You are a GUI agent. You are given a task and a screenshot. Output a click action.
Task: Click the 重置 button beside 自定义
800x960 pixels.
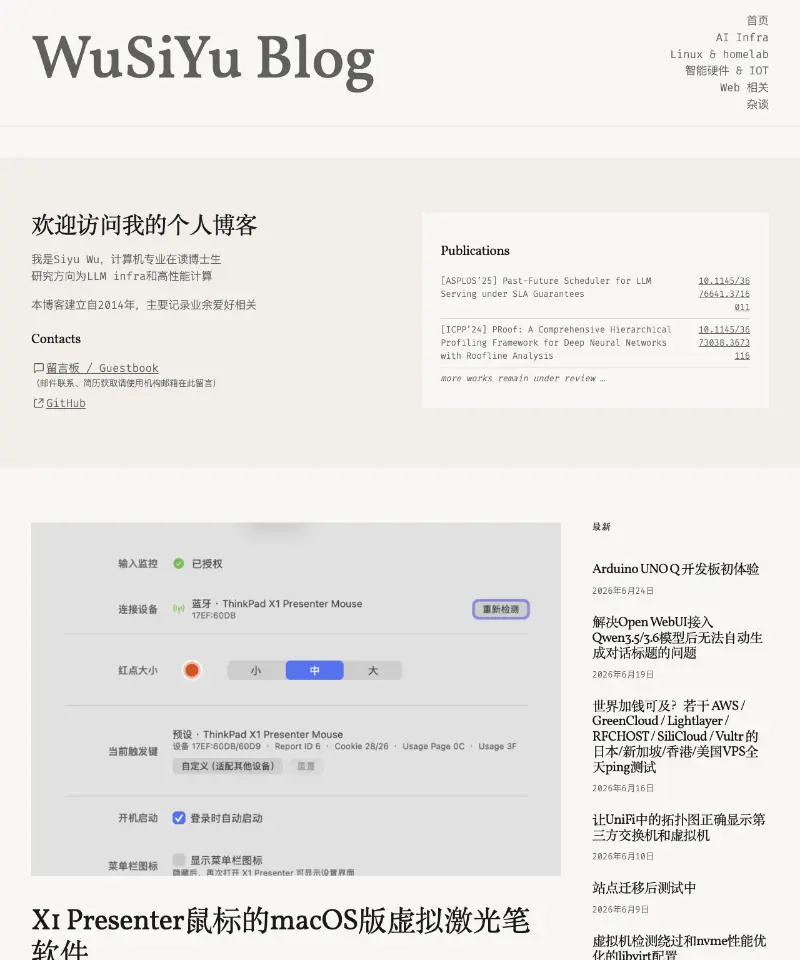(x=305, y=766)
